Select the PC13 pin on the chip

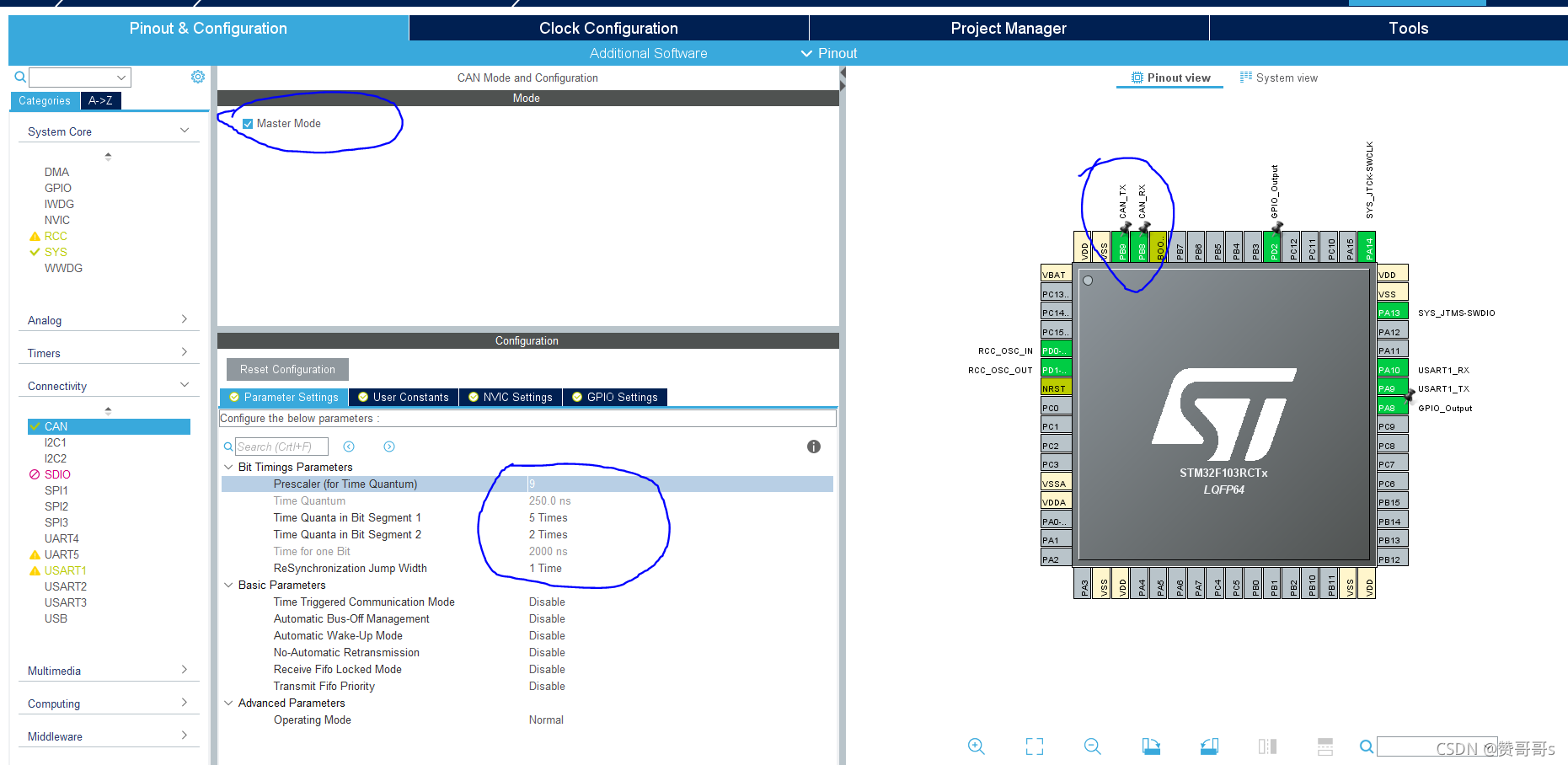(x=1057, y=293)
